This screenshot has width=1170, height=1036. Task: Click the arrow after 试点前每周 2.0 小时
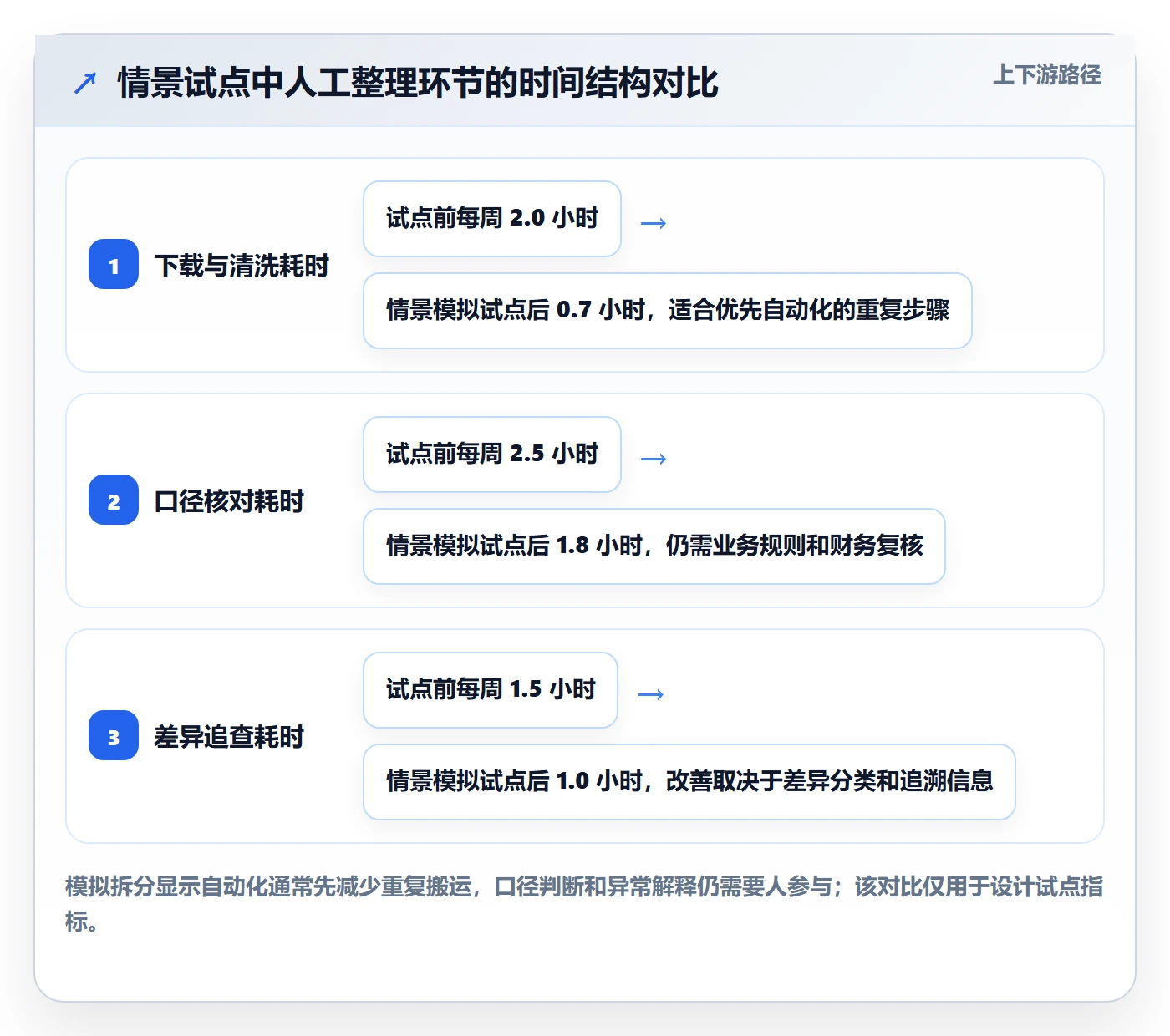tap(654, 223)
